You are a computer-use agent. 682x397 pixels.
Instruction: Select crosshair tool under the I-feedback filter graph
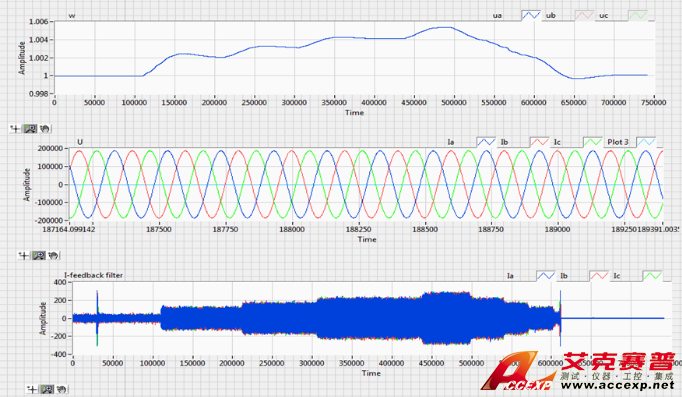coord(32,390)
